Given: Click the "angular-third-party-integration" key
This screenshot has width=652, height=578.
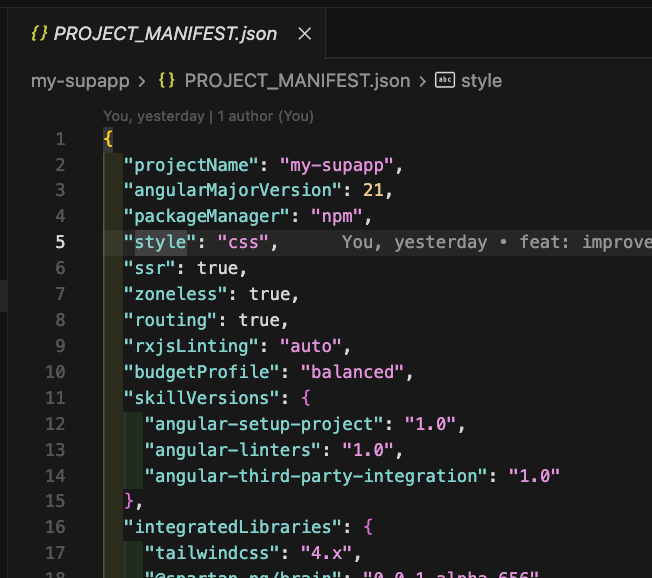Looking at the screenshot, I should [316, 476].
